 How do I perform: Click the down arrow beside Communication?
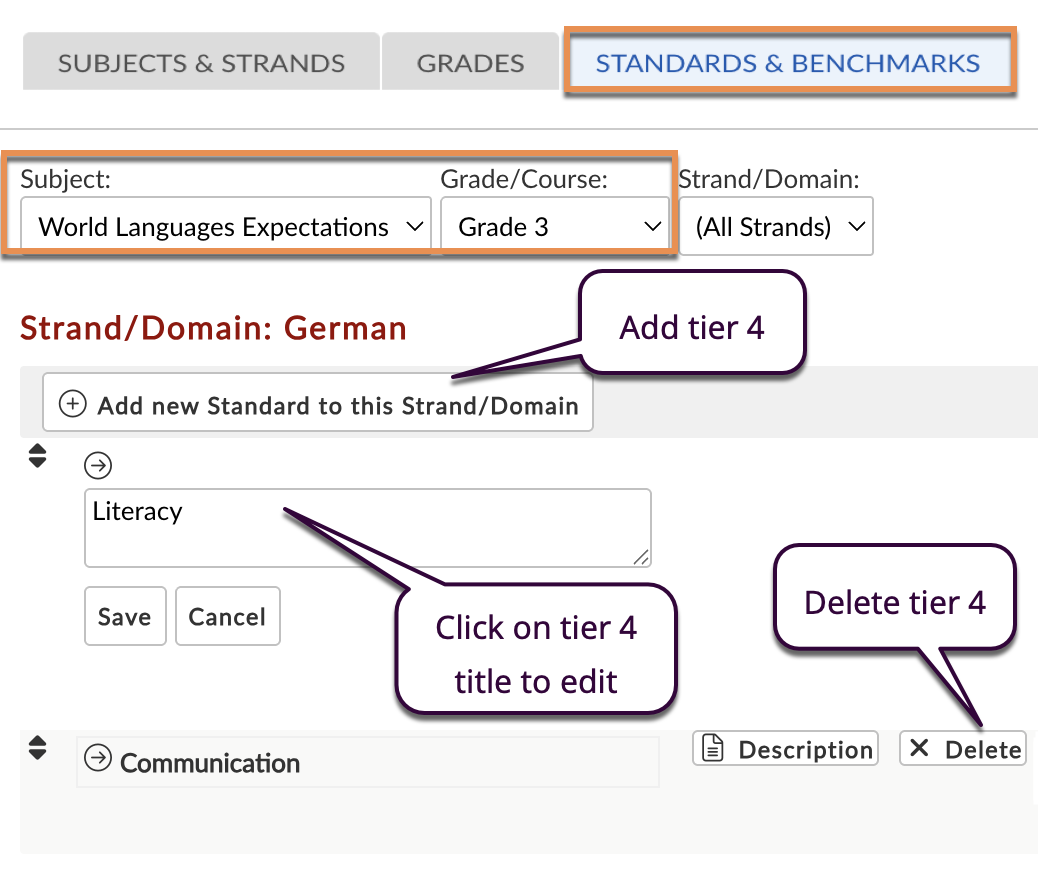pyautogui.click(x=37, y=754)
